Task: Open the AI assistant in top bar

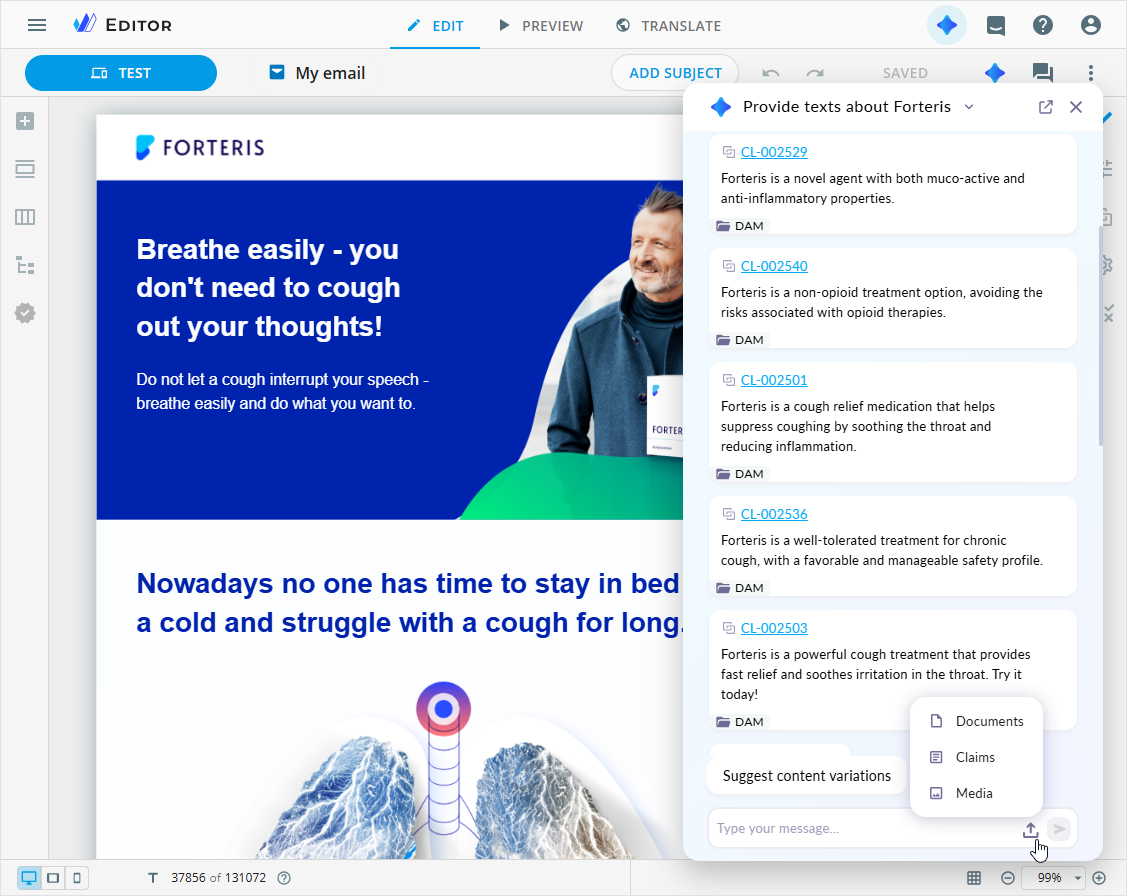Action: click(x=947, y=25)
